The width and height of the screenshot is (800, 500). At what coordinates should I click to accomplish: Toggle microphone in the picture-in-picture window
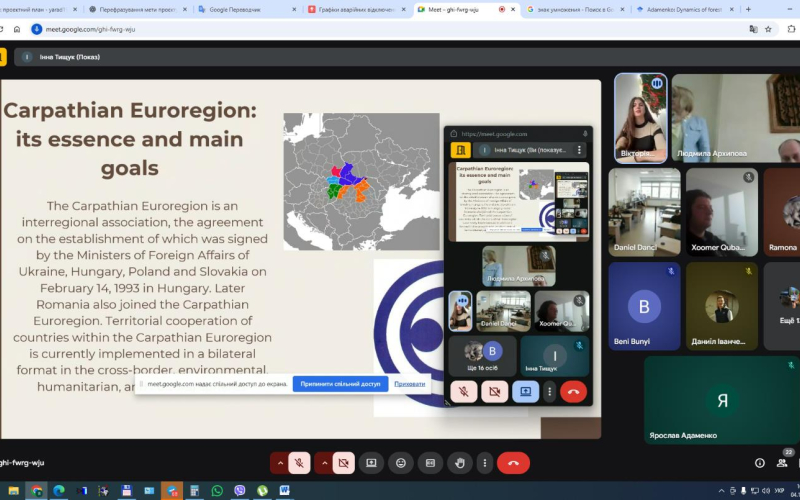[x=464, y=392]
